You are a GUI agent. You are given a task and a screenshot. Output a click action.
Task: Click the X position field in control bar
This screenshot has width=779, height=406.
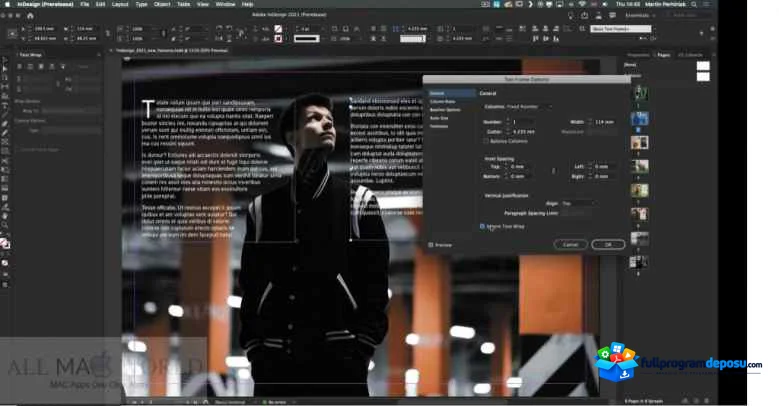[44, 29]
